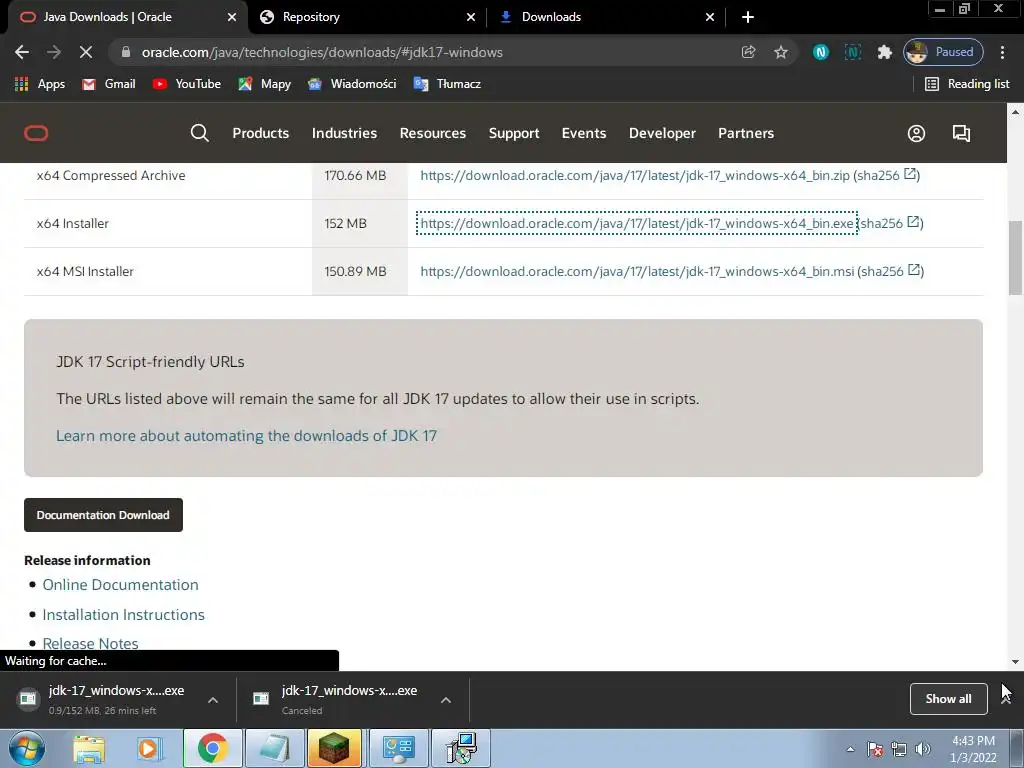Show hidden tray icons arrow
The height and width of the screenshot is (768, 1024).
point(850,749)
